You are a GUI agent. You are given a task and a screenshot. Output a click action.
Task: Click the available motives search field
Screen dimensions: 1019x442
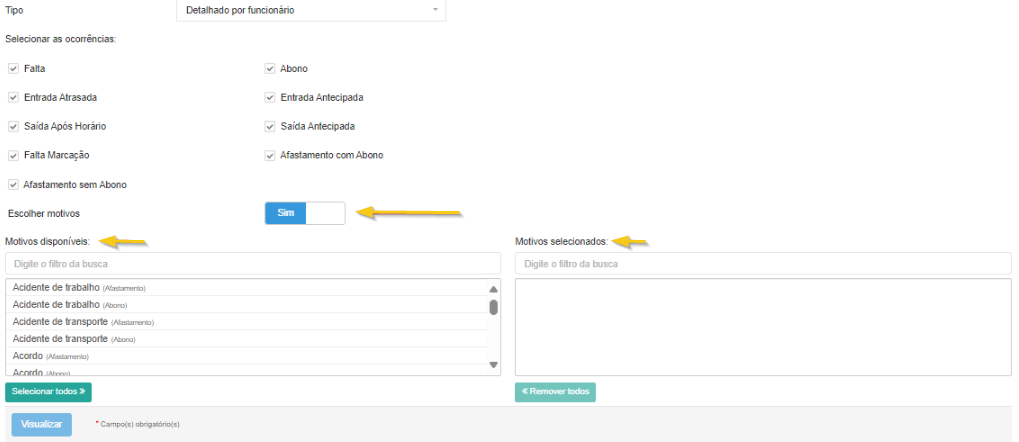pyautogui.click(x=252, y=264)
